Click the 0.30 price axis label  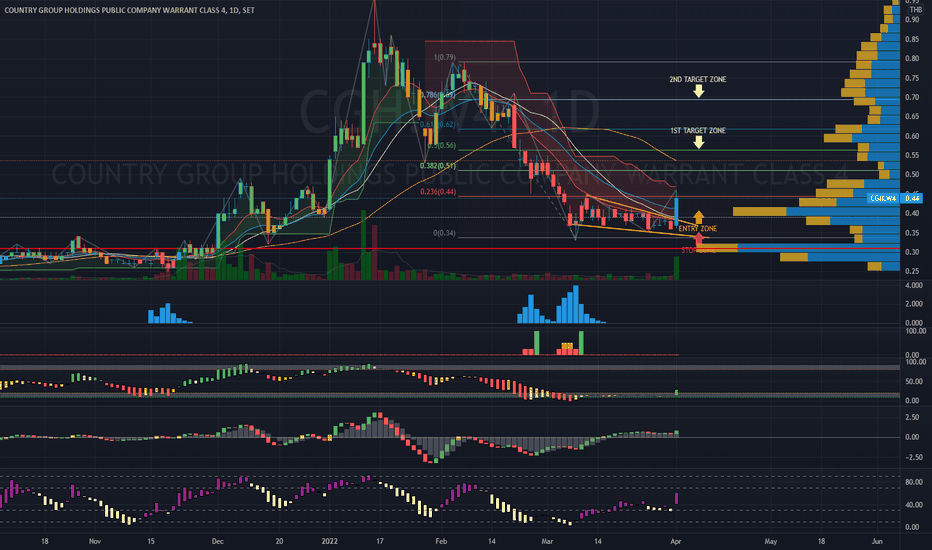pos(912,252)
